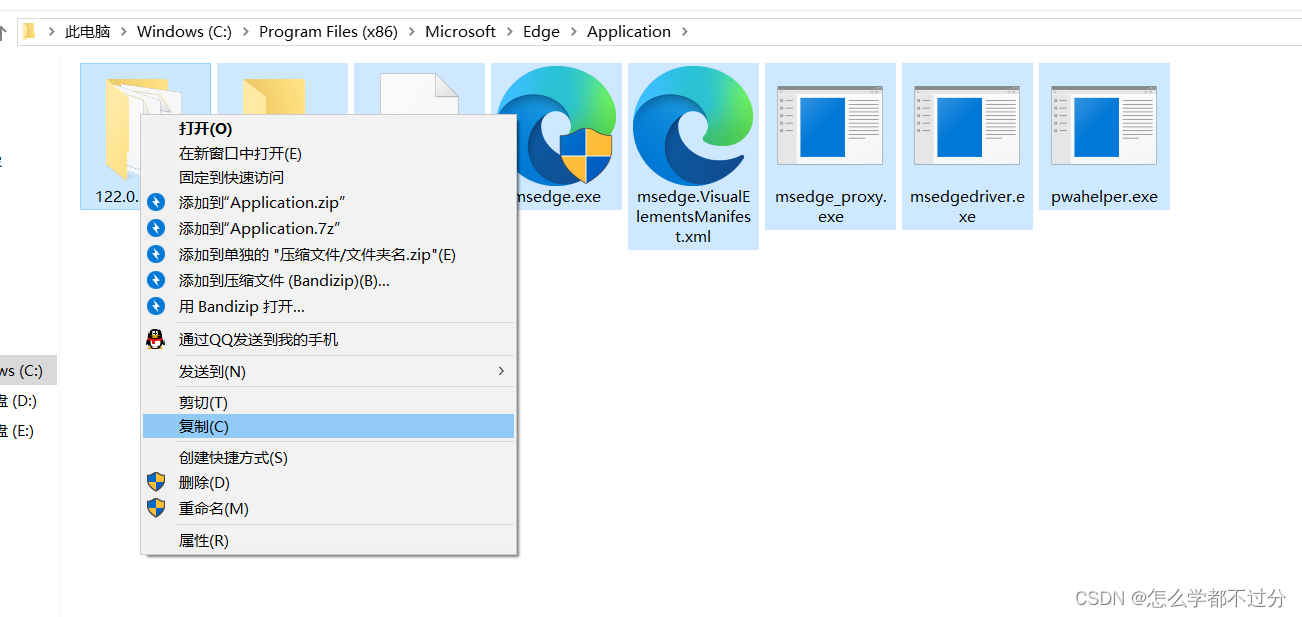Viewport: 1302px width, 617px height.
Task: Click Bandizip icon beside 添加到"Application.zip"
Action: click(156, 202)
